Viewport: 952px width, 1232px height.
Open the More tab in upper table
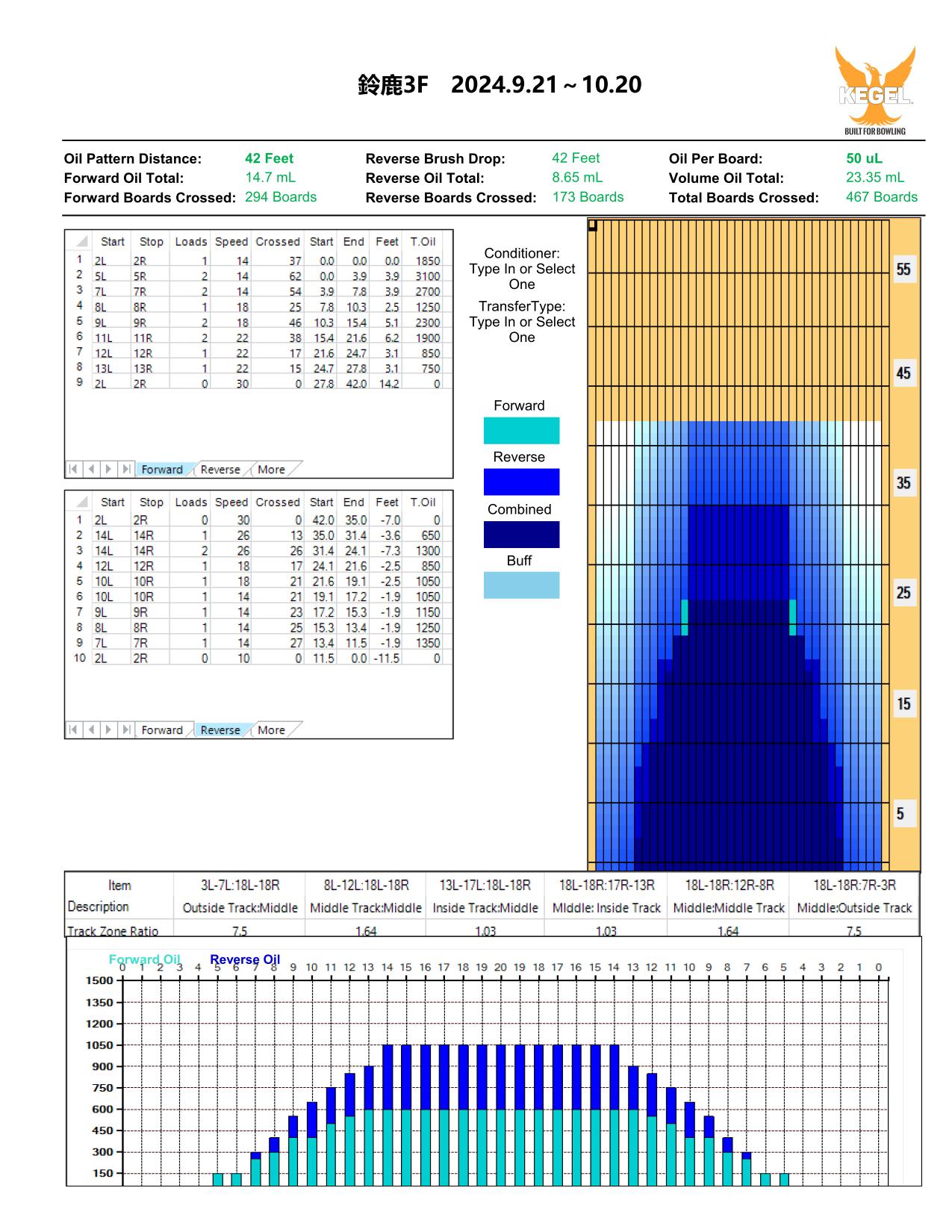pyautogui.click(x=271, y=470)
